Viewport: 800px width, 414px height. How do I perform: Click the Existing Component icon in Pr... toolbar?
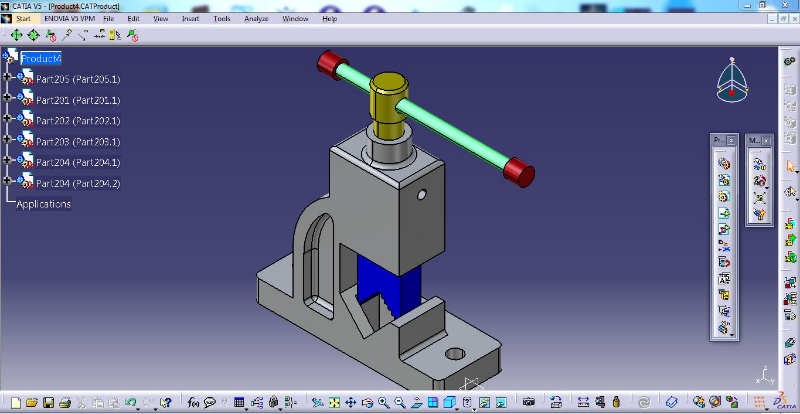click(x=724, y=212)
